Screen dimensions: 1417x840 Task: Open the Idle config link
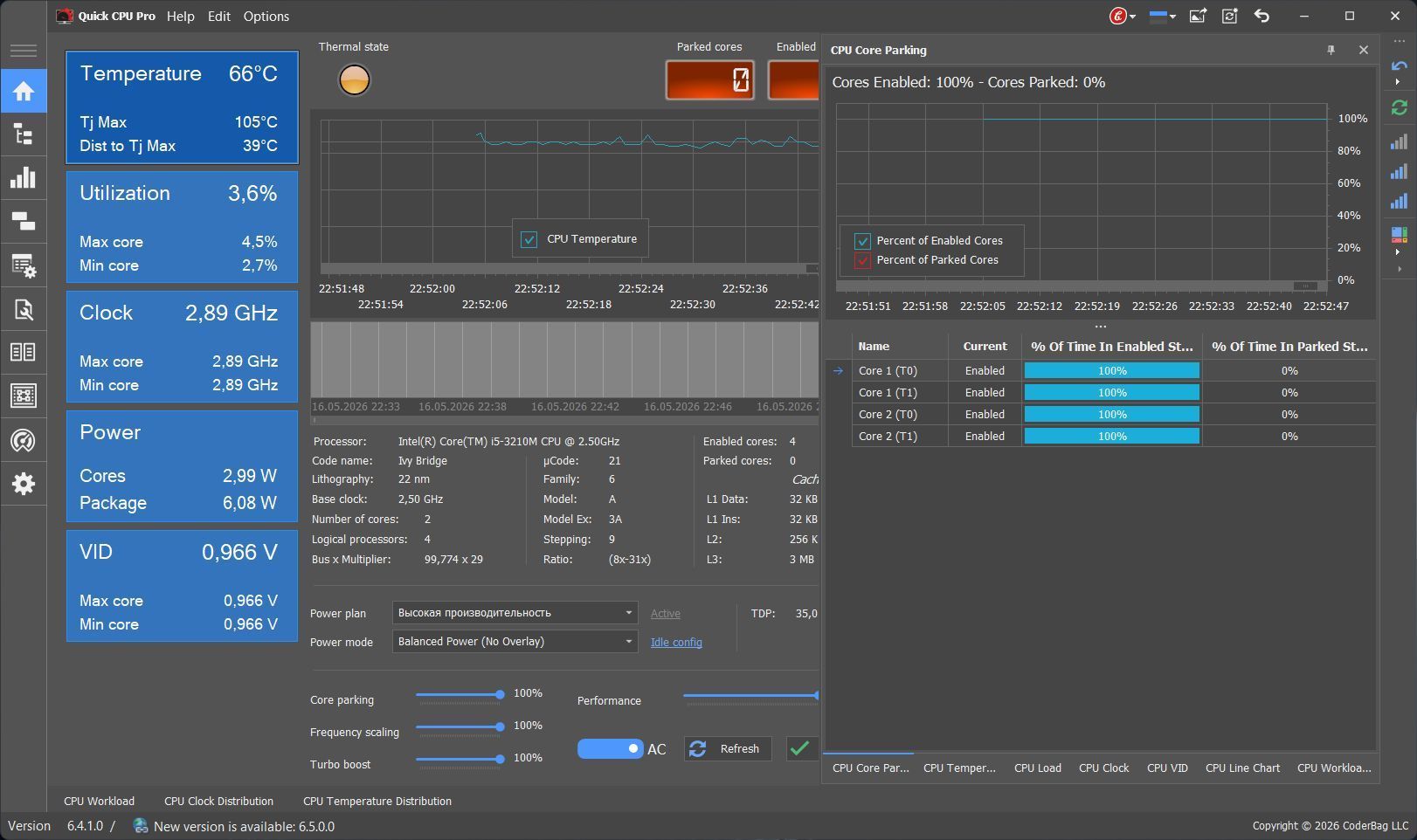[x=676, y=643]
